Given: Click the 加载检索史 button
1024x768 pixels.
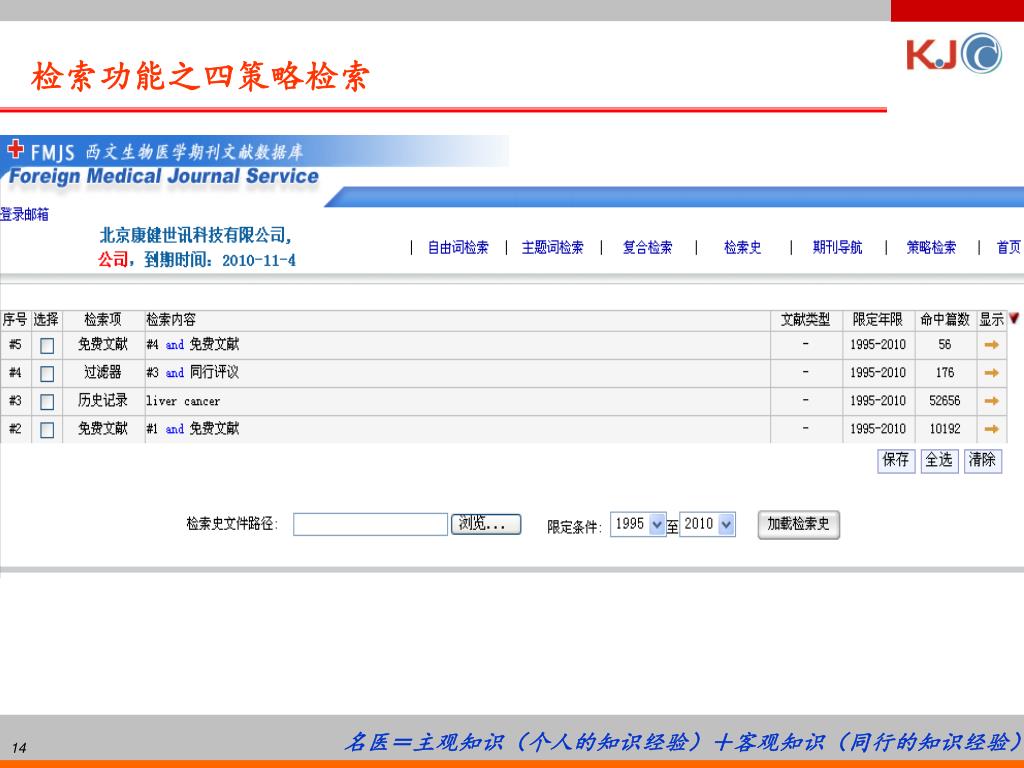Looking at the screenshot, I should point(798,524).
